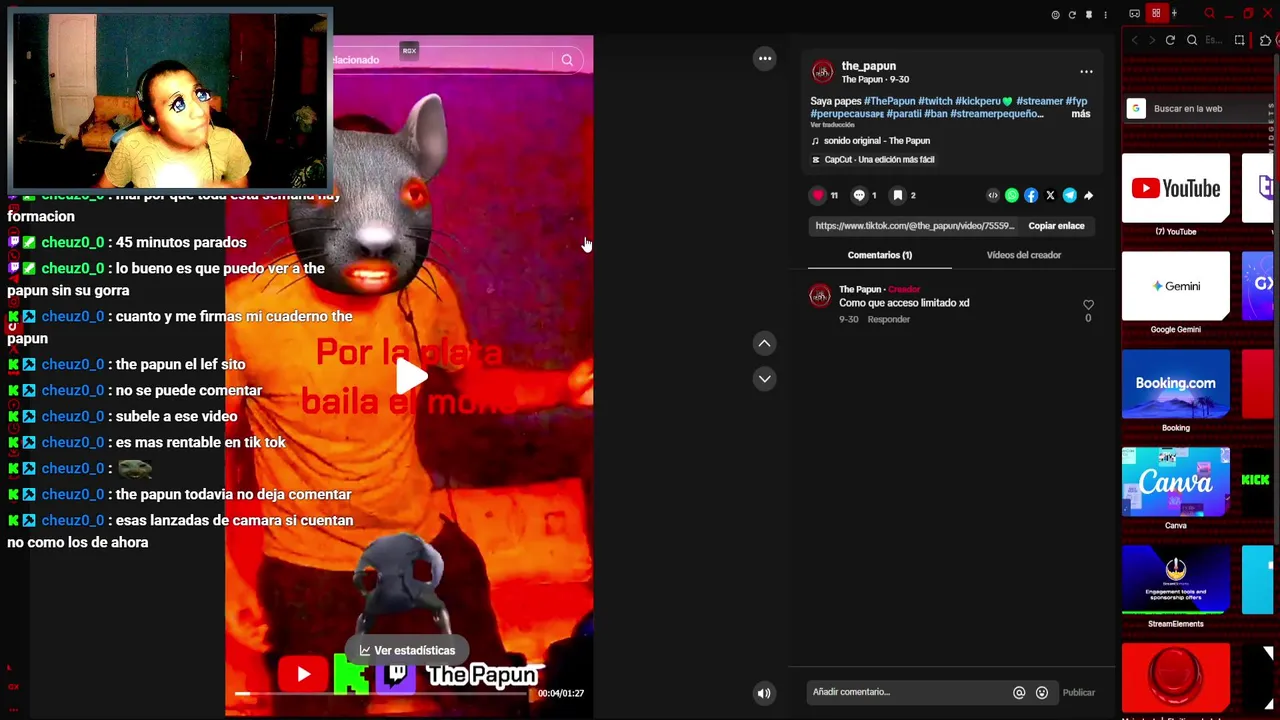Click Publicar to post comment
Image resolution: width=1280 pixels, height=720 pixels.
(x=1078, y=692)
